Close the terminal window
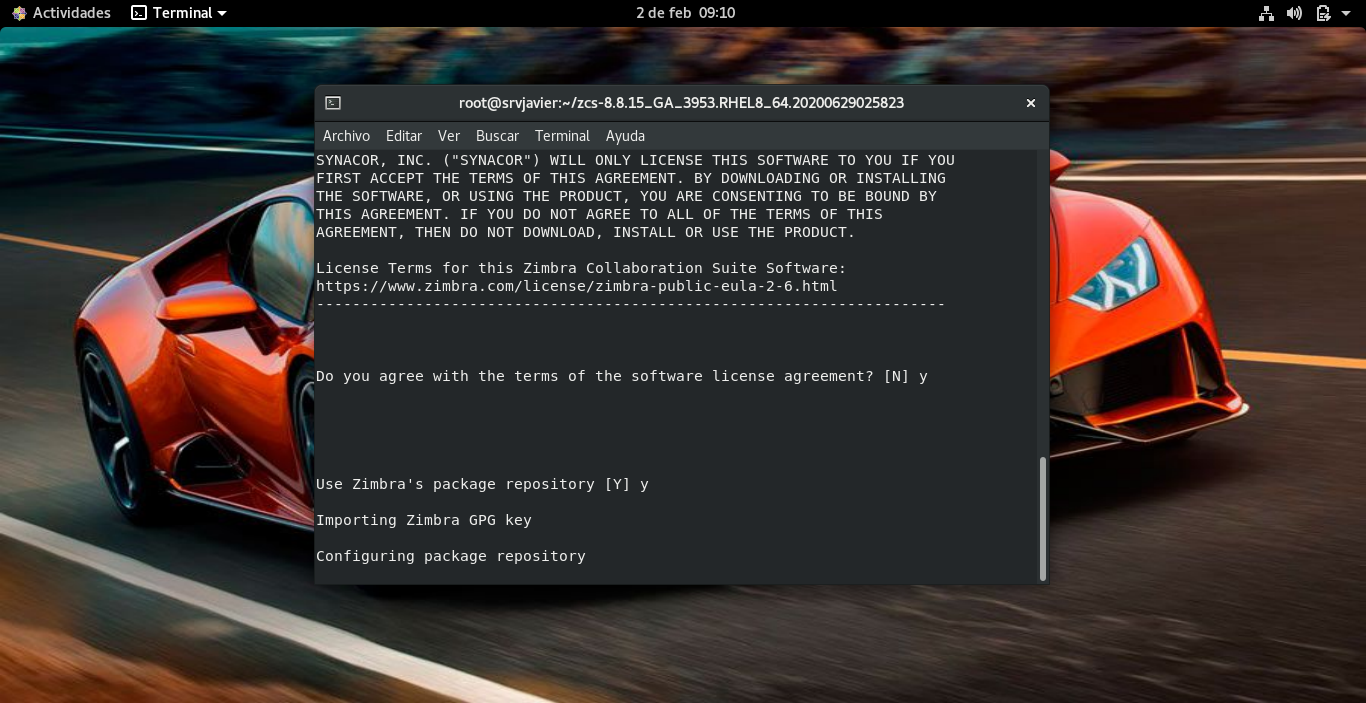This screenshot has height=703, width=1366. [x=1030, y=103]
